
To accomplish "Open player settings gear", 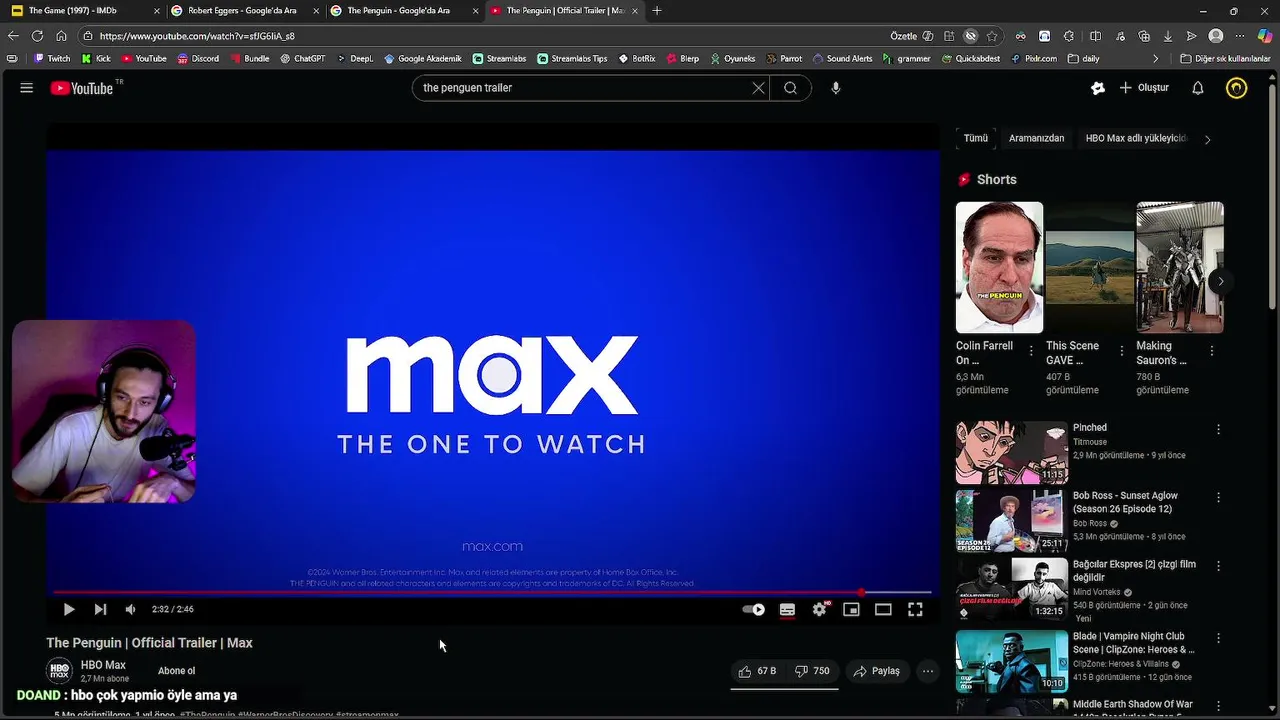I will (x=820, y=609).
